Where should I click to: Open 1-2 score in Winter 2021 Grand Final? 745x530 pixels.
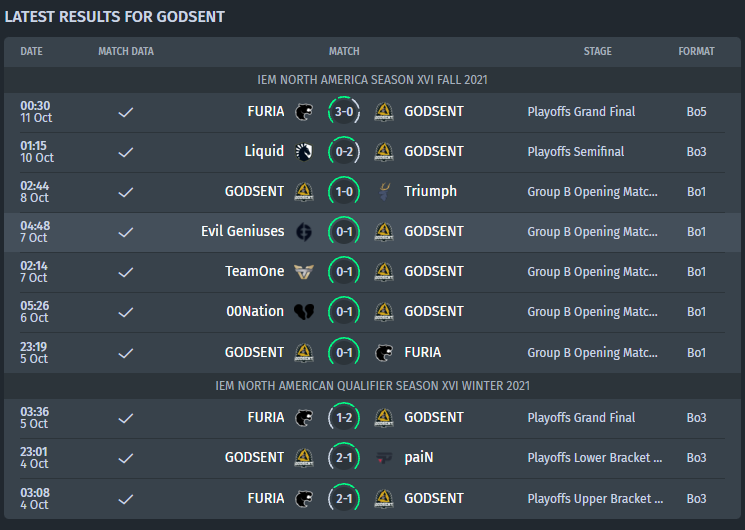tap(344, 418)
